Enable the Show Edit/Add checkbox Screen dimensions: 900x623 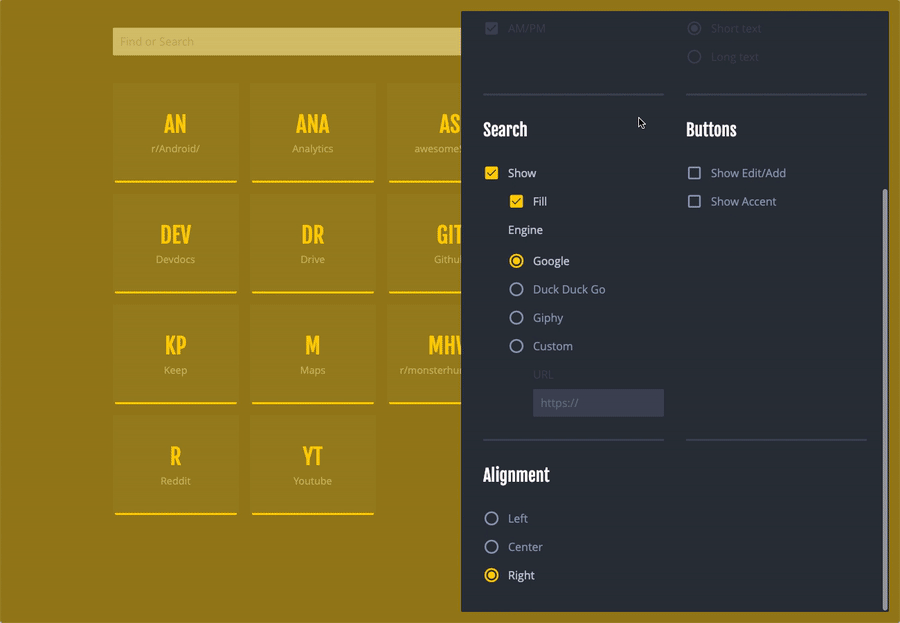[694, 173]
